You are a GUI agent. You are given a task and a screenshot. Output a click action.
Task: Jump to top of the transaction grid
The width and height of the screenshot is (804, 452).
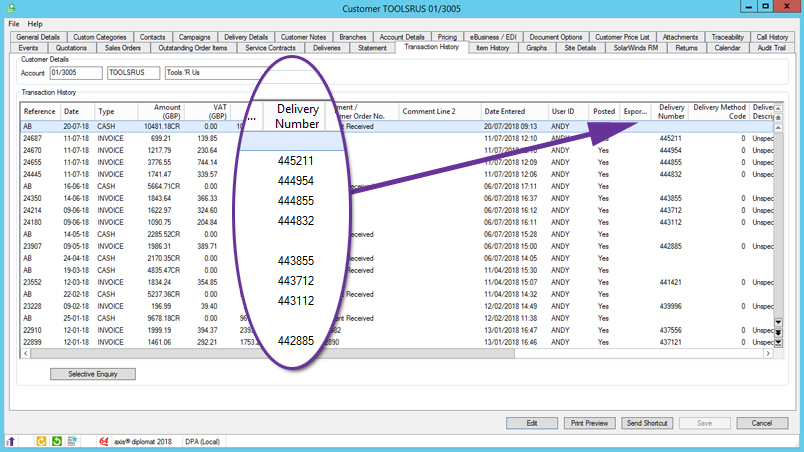click(x=778, y=108)
